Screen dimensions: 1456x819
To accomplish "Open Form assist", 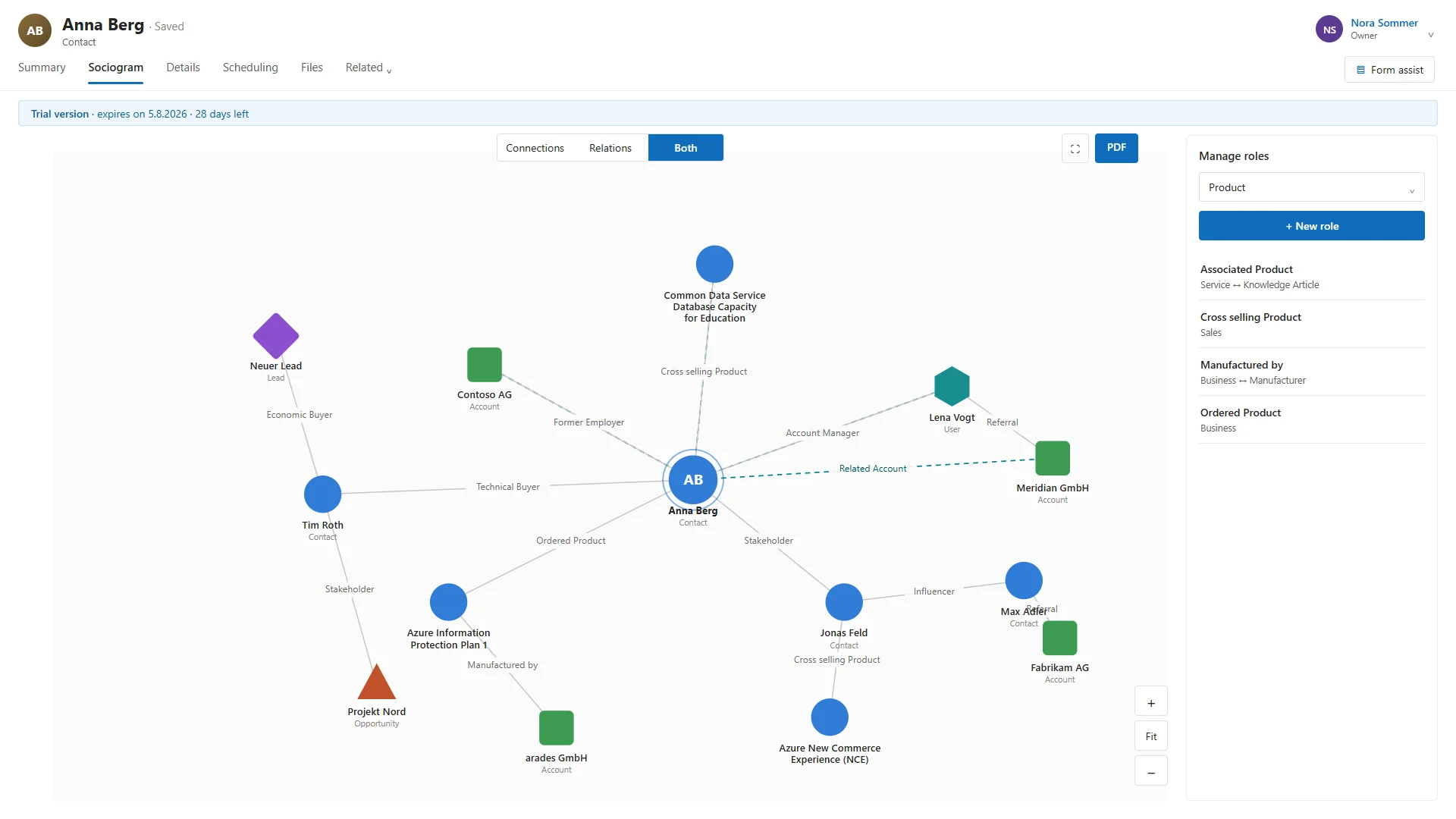I will coord(1389,70).
